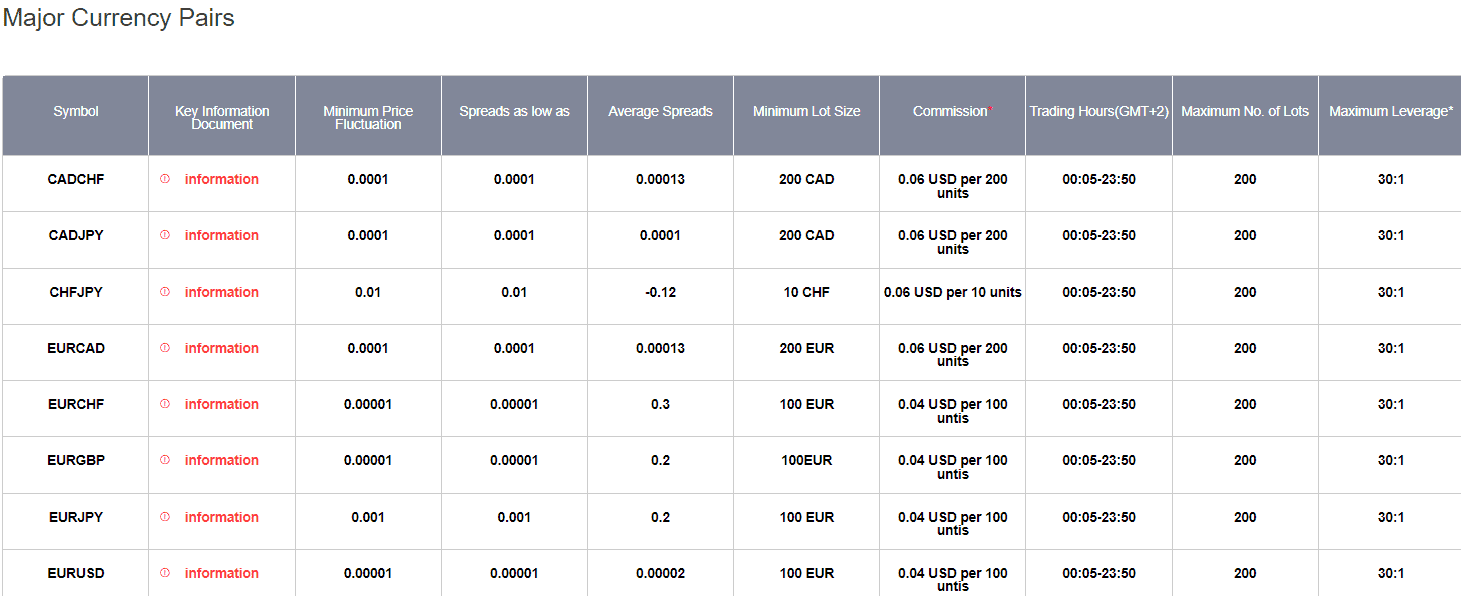Click CADCHF maximum lots value 200
The image size is (1461, 596).
pyautogui.click(x=1245, y=179)
